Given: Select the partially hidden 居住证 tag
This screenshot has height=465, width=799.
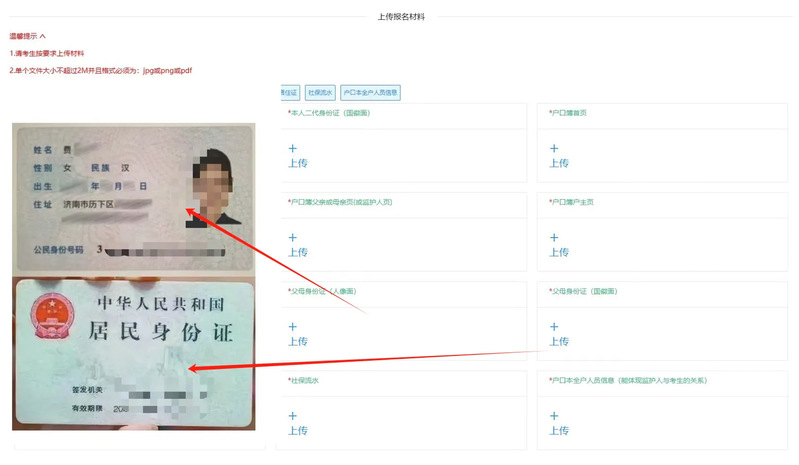Looking at the screenshot, I should pyautogui.click(x=290, y=93).
